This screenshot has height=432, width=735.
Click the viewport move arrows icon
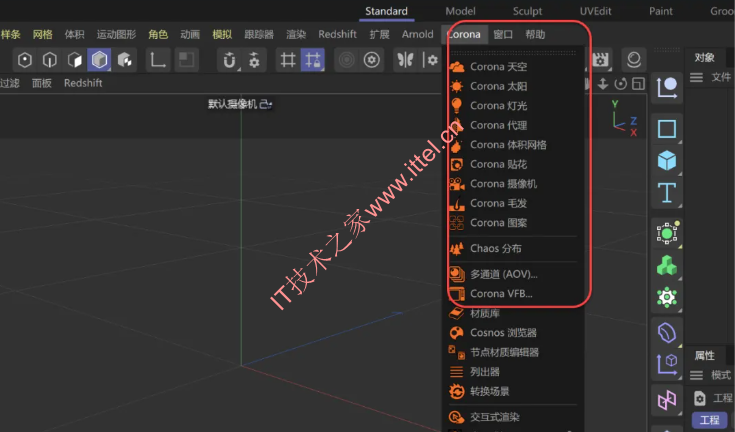tap(603, 84)
